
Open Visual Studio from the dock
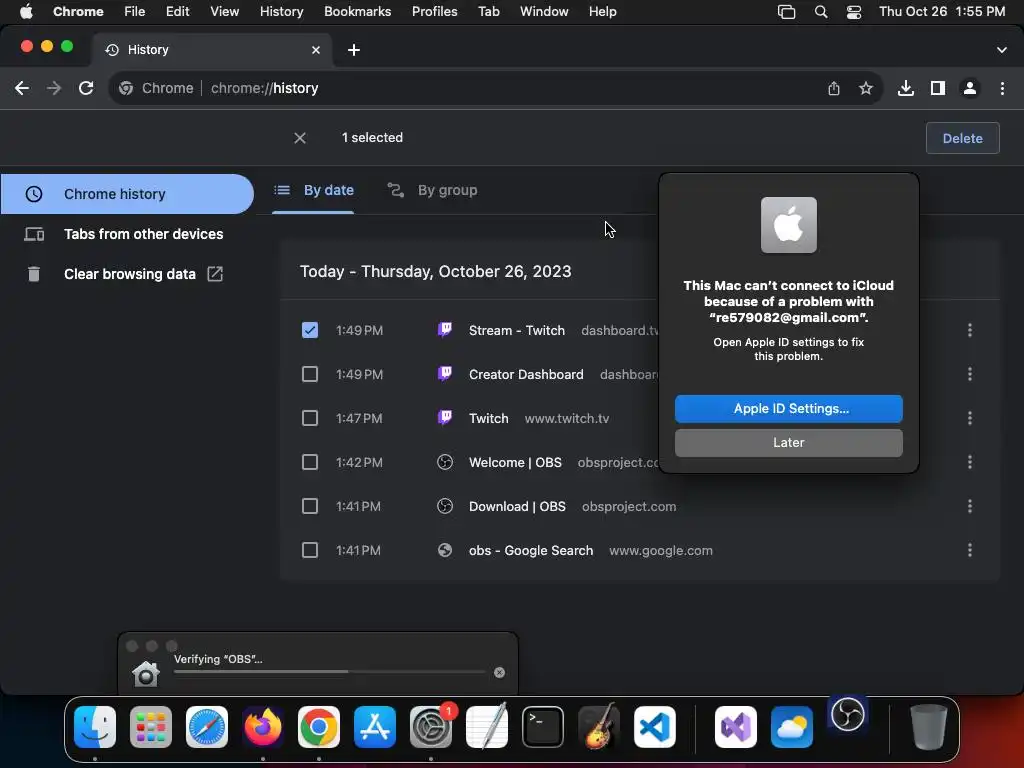click(x=736, y=726)
